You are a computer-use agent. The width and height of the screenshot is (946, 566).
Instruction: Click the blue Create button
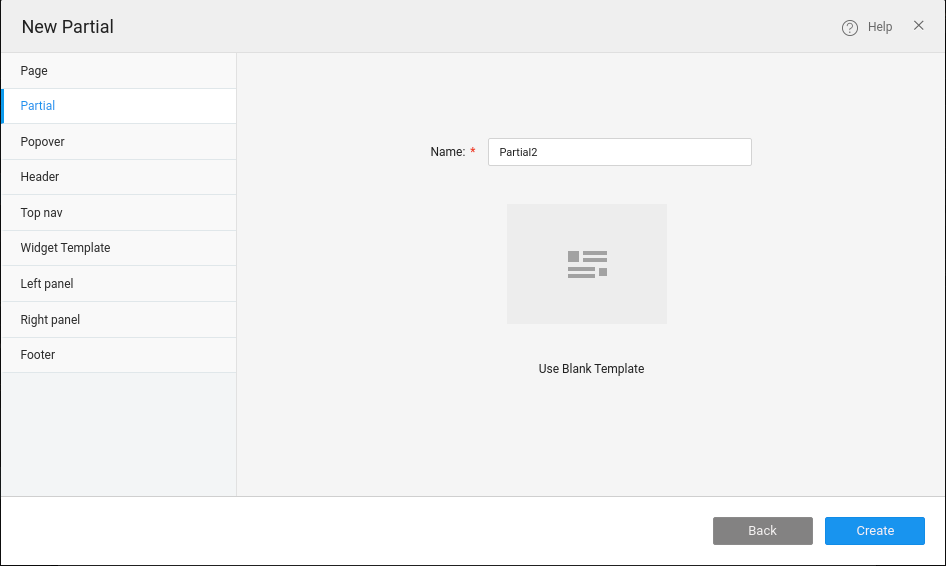coord(874,531)
